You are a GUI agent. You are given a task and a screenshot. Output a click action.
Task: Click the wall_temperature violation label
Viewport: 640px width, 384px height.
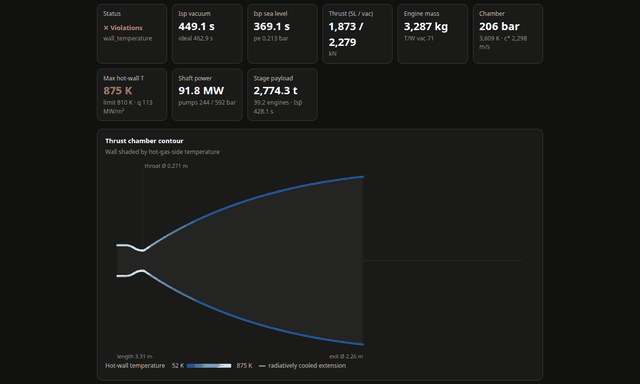coord(127,38)
